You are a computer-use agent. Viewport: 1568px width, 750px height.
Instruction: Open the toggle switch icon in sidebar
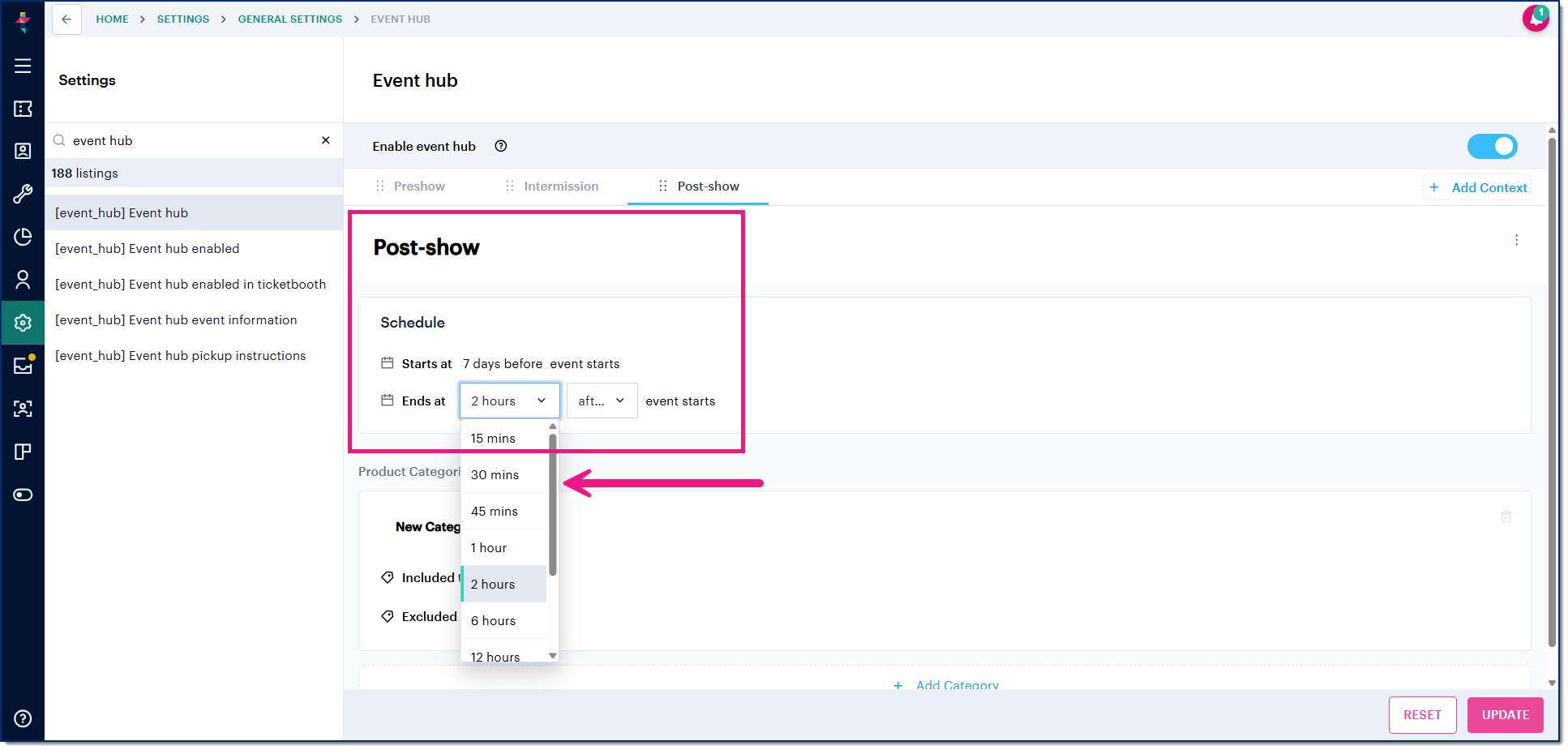[23, 495]
